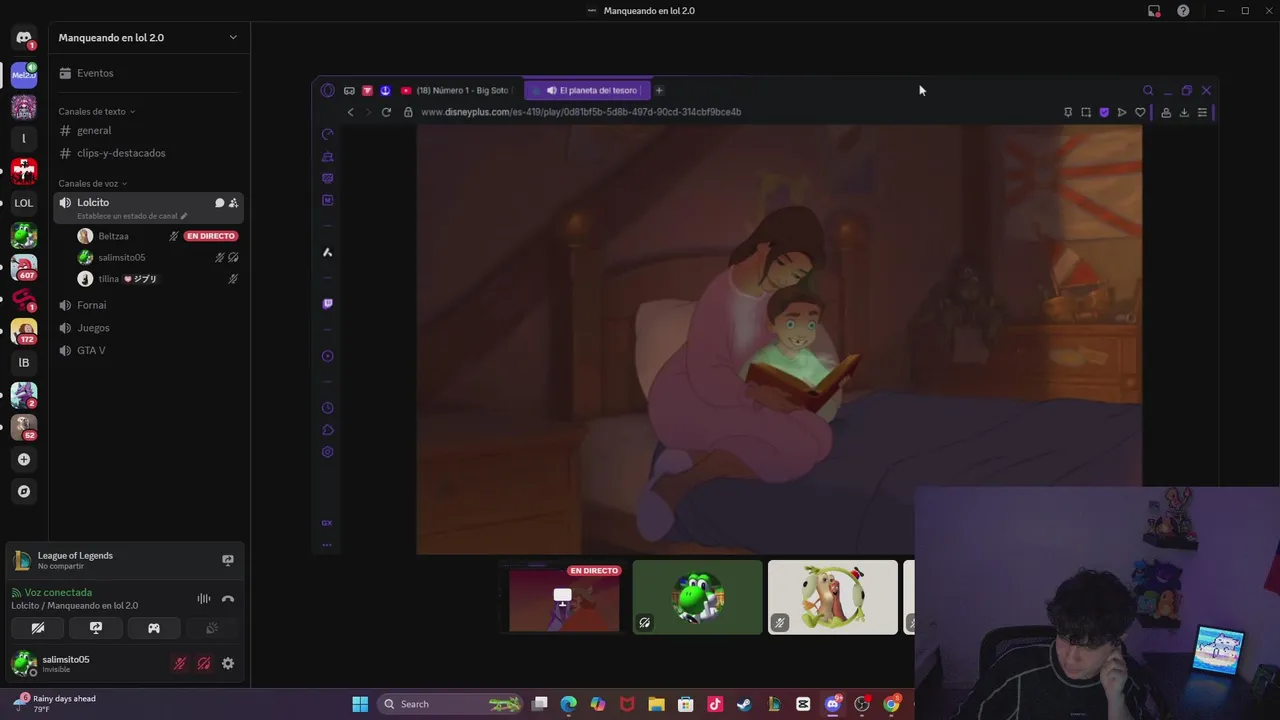Share your screen in the voice panel
The height and width of the screenshot is (720, 1280).
(96, 628)
